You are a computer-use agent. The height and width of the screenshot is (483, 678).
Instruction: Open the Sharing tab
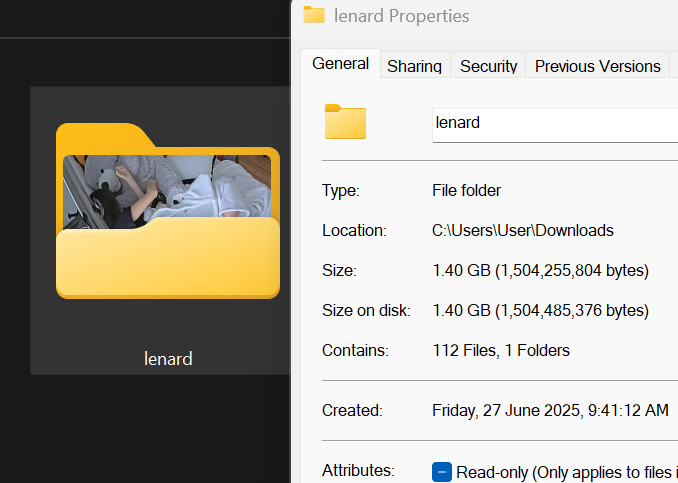(x=414, y=66)
